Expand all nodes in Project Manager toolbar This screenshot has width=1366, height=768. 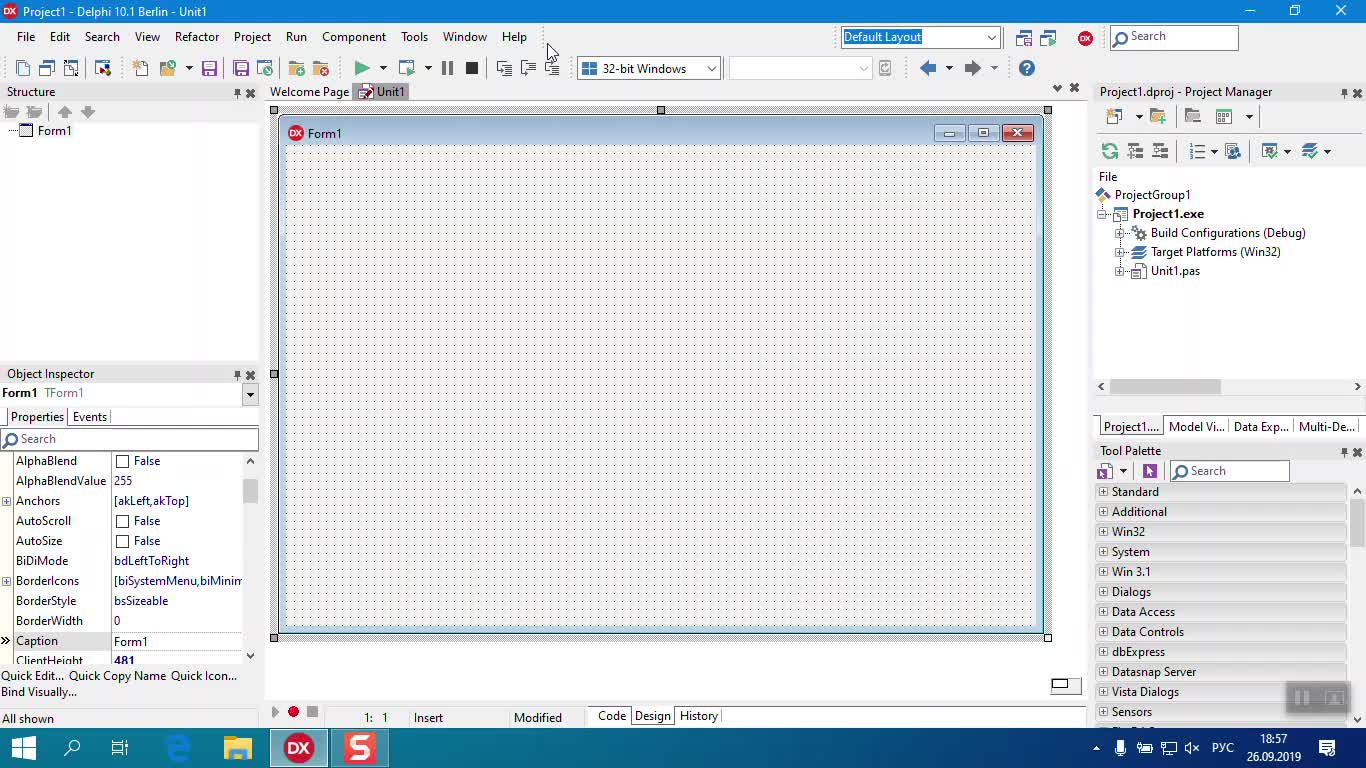(x=1135, y=151)
